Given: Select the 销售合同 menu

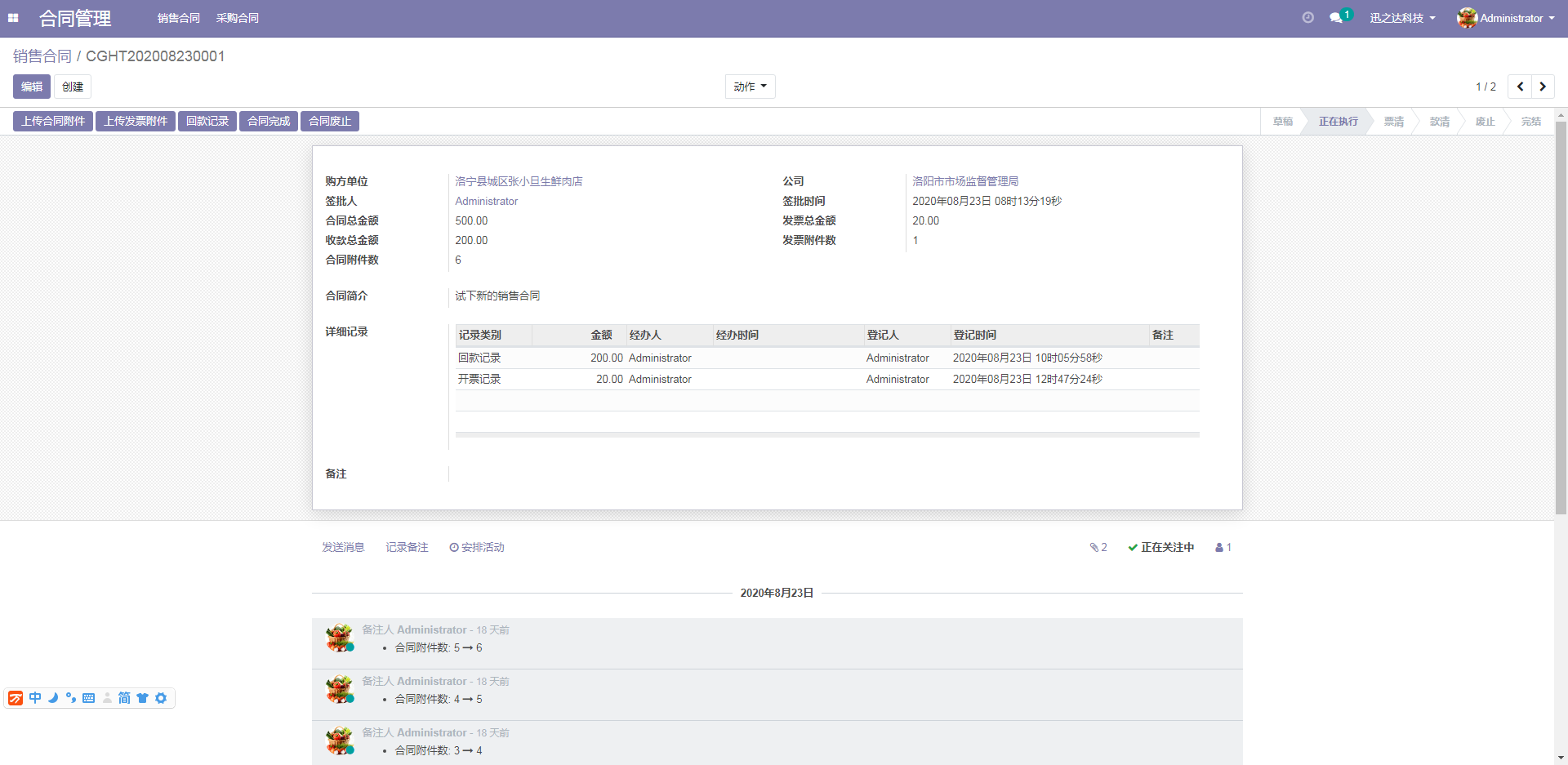Looking at the screenshot, I should (178, 17).
